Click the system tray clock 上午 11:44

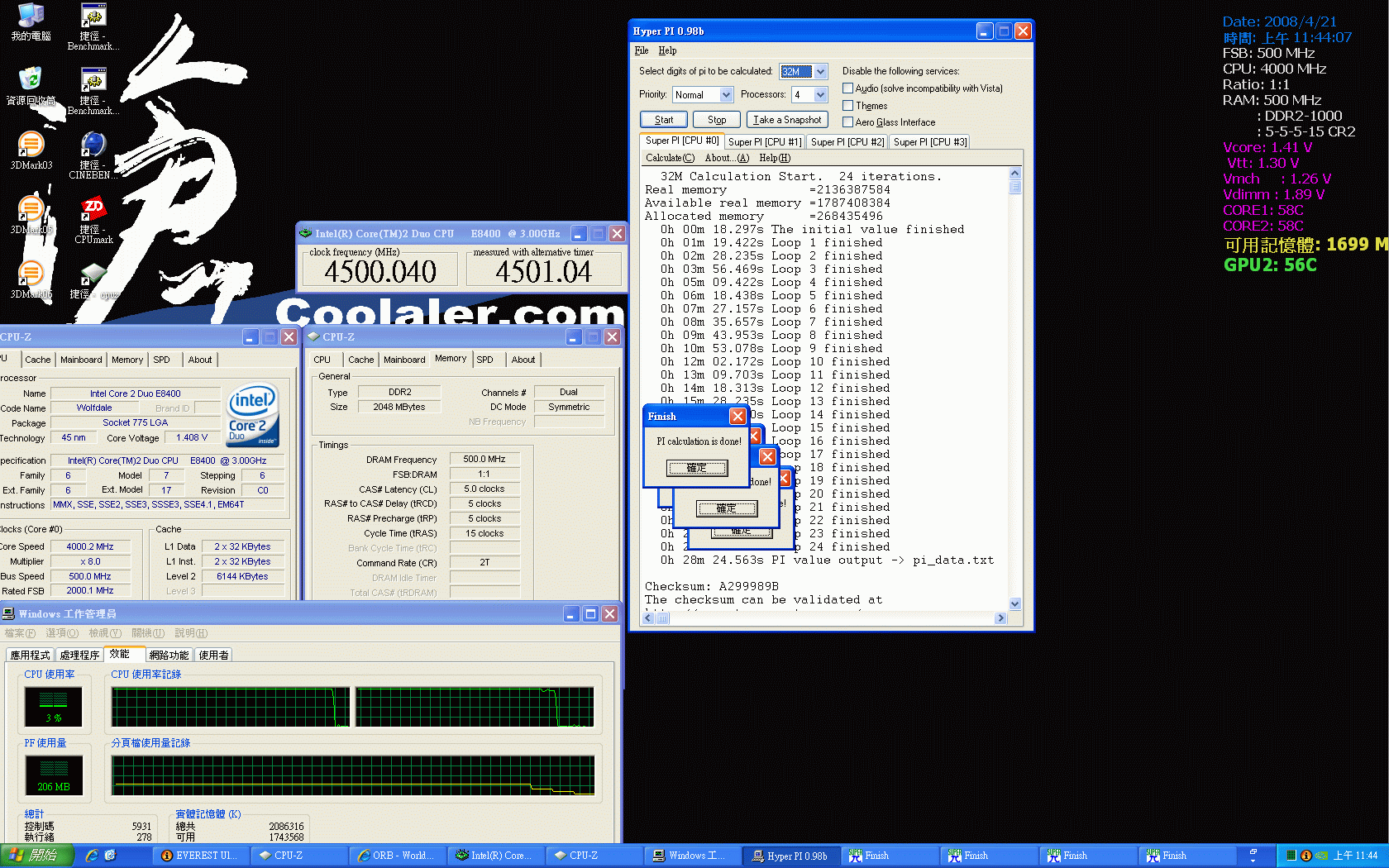pyautogui.click(x=1356, y=856)
